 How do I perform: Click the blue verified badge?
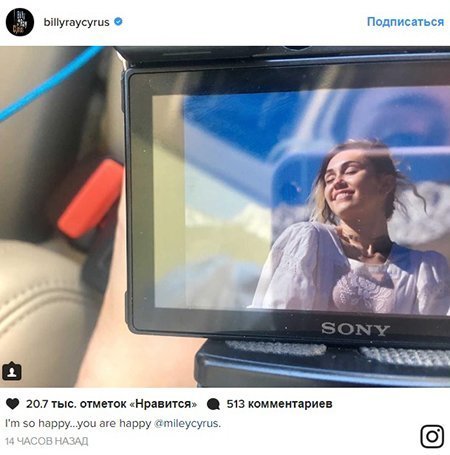coord(118,22)
